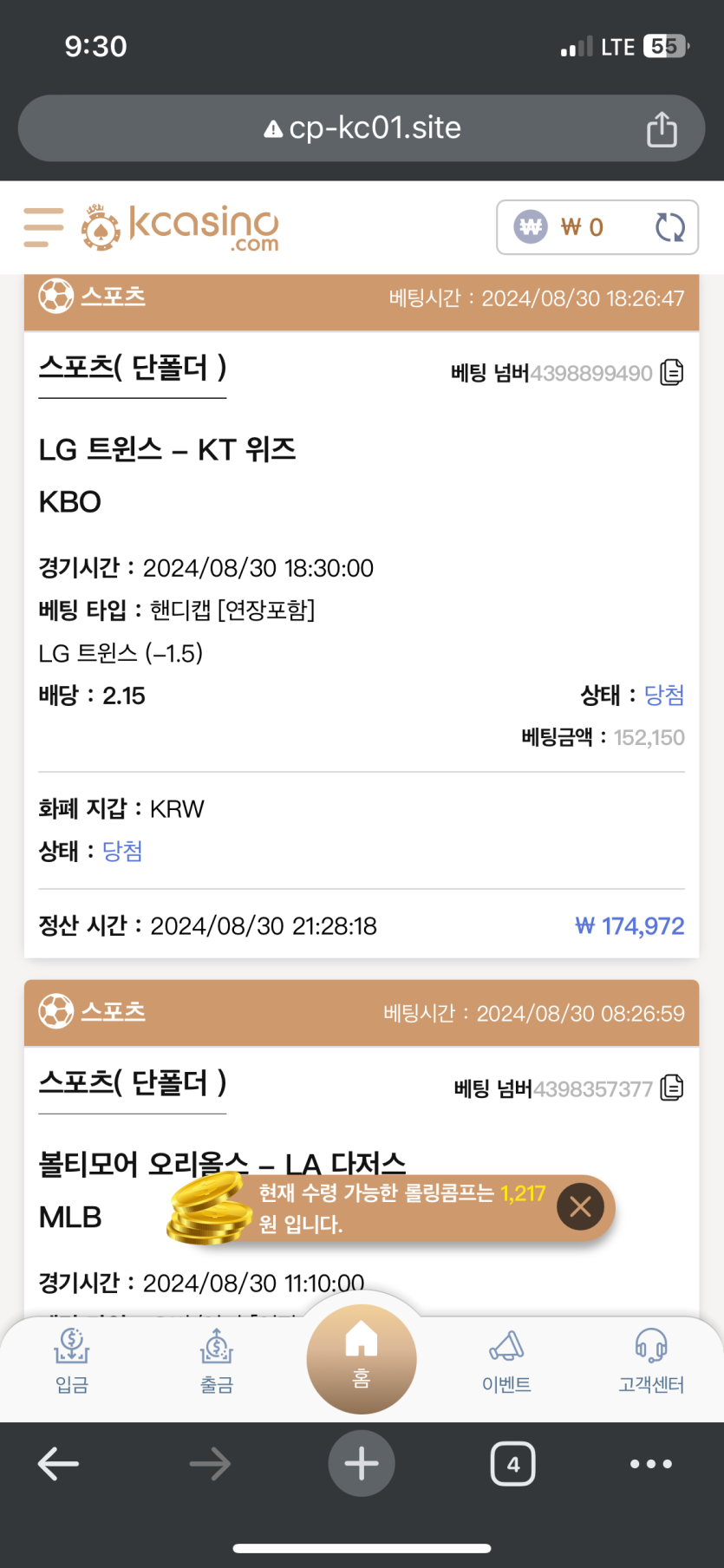Viewport: 724px width, 1568px height.
Task: Go to 홈 home button
Action: [x=362, y=1357]
